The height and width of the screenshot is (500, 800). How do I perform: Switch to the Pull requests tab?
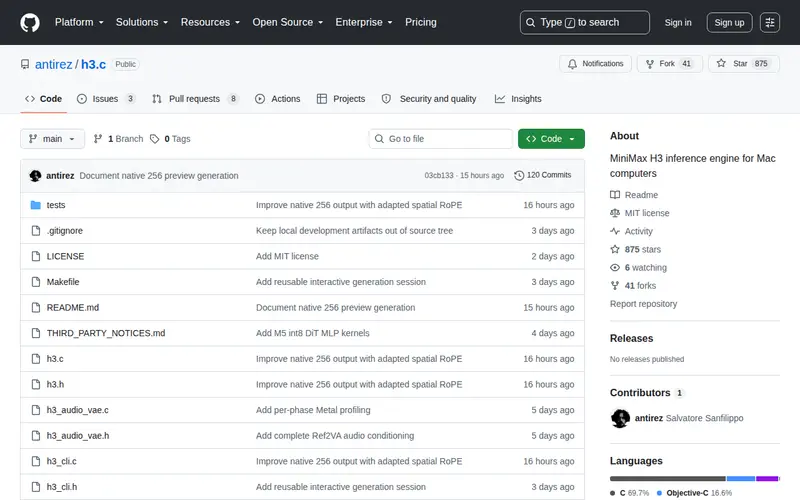195,99
